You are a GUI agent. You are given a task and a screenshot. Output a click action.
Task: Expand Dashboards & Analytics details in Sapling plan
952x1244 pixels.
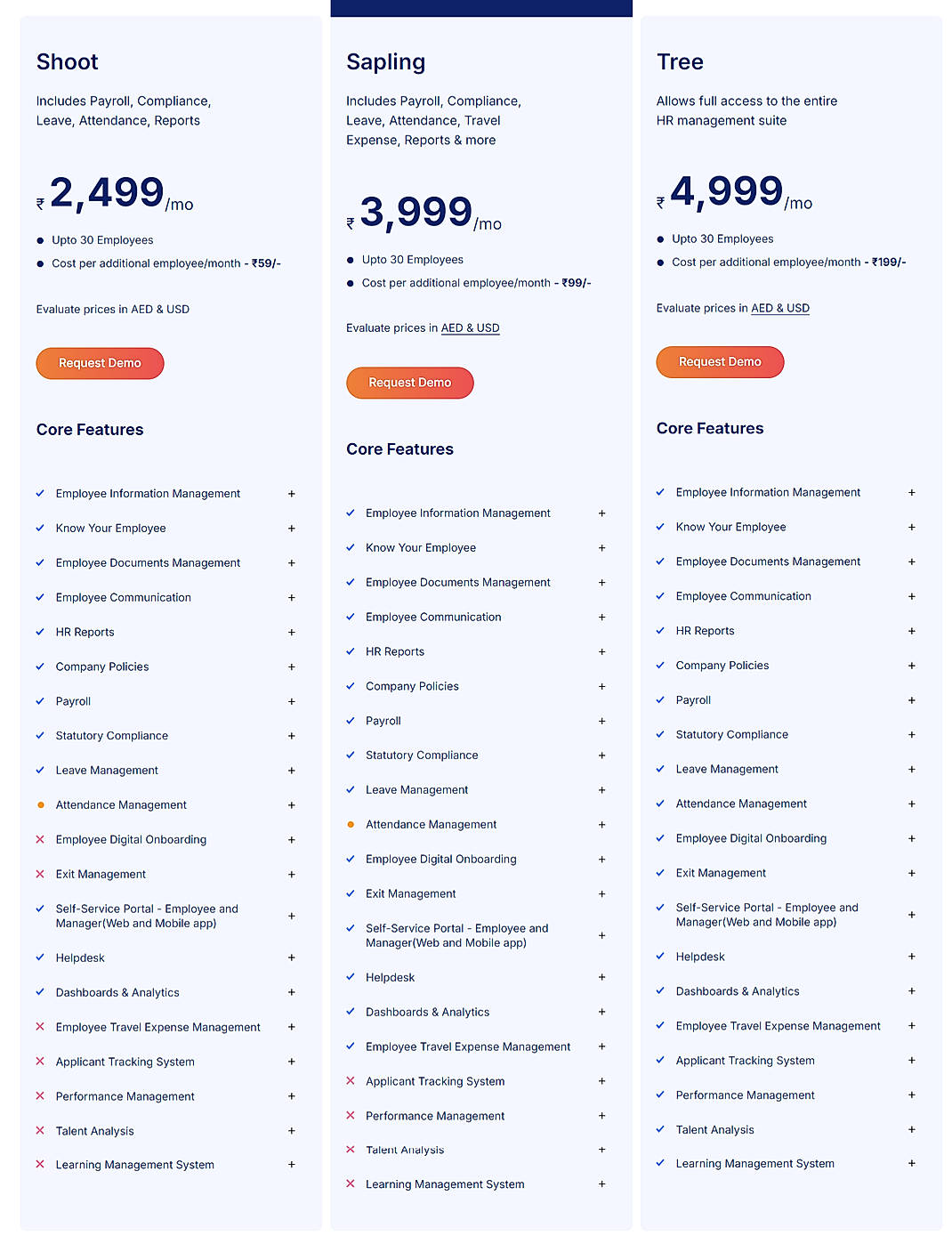tap(602, 1012)
